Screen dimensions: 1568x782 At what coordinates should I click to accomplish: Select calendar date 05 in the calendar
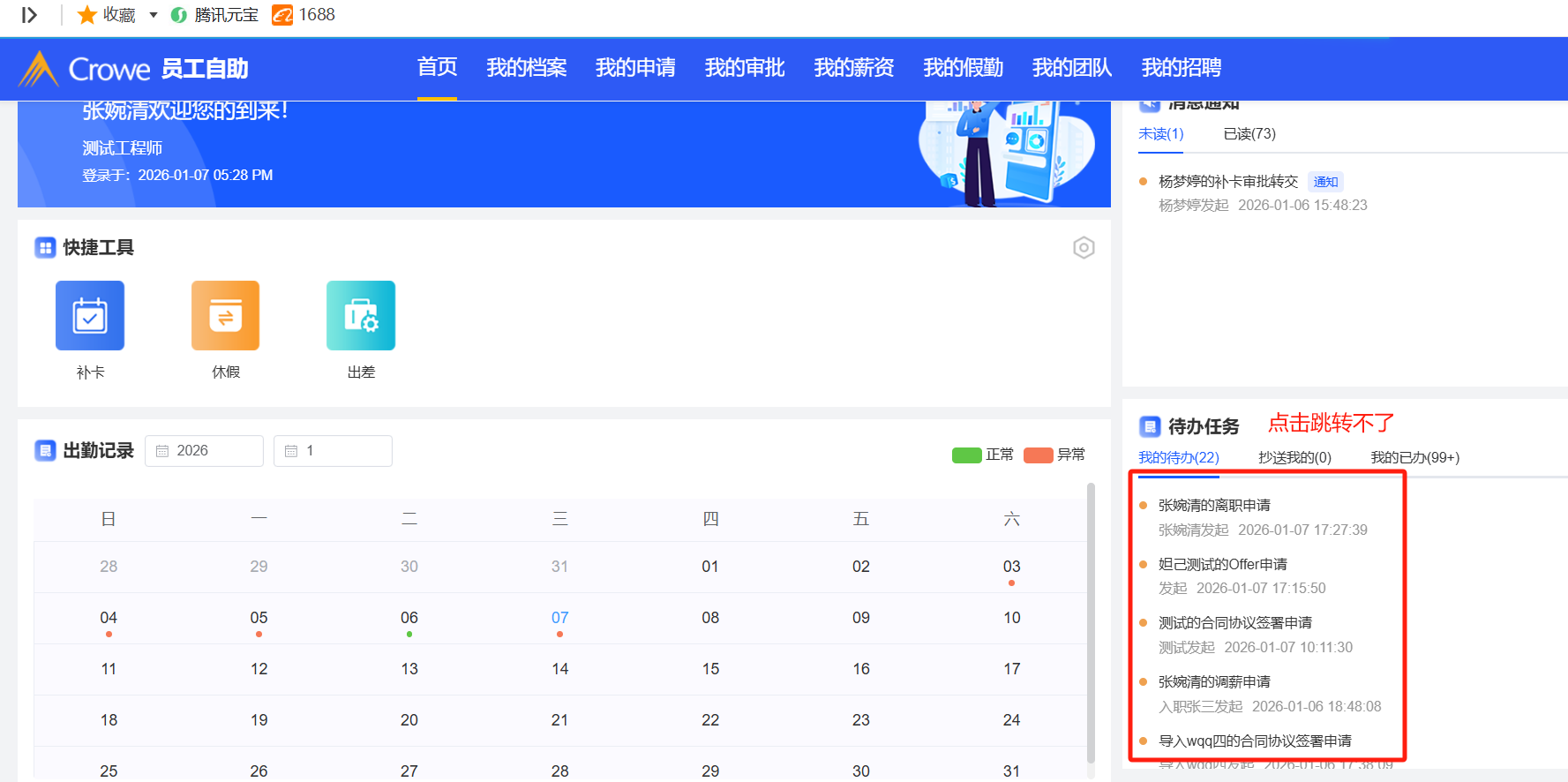pos(259,618)
